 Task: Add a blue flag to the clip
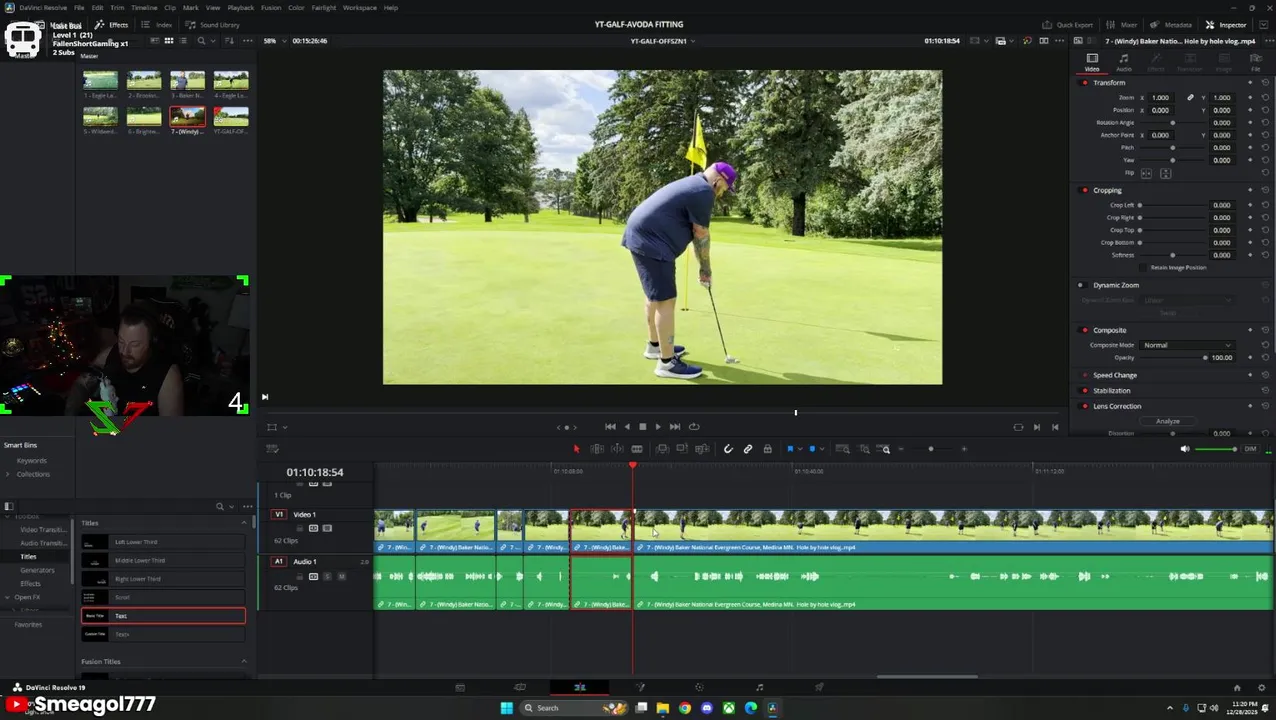pyautogui.click(x=790, y=449)
